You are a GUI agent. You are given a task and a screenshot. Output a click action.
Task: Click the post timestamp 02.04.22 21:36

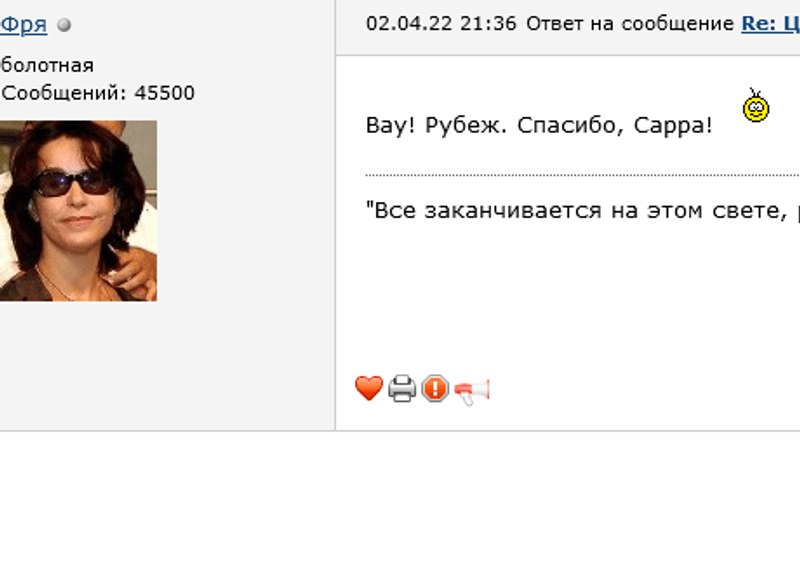coord(441,23)
